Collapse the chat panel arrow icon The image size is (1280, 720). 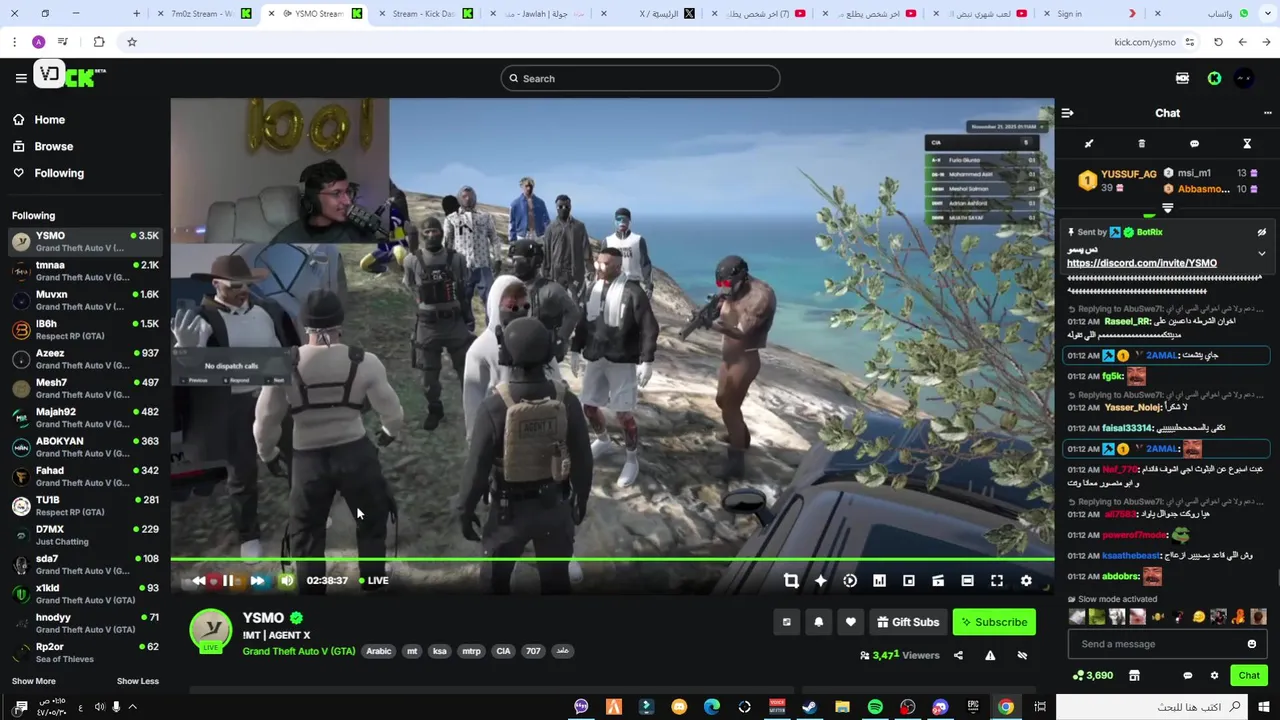tap(1067, 113)
